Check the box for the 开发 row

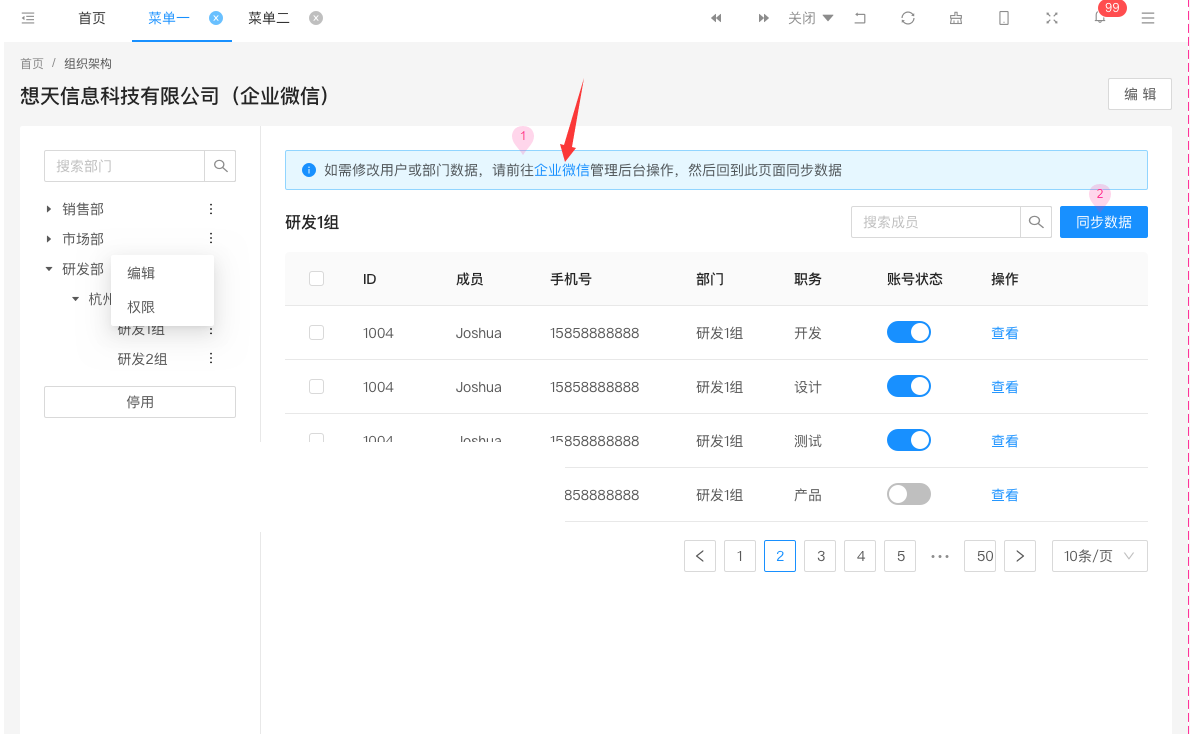[x=316, y=332]
